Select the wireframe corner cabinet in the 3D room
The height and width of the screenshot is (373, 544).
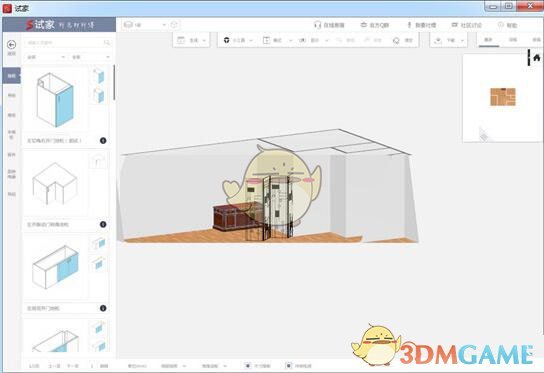(x=271, y=208)
